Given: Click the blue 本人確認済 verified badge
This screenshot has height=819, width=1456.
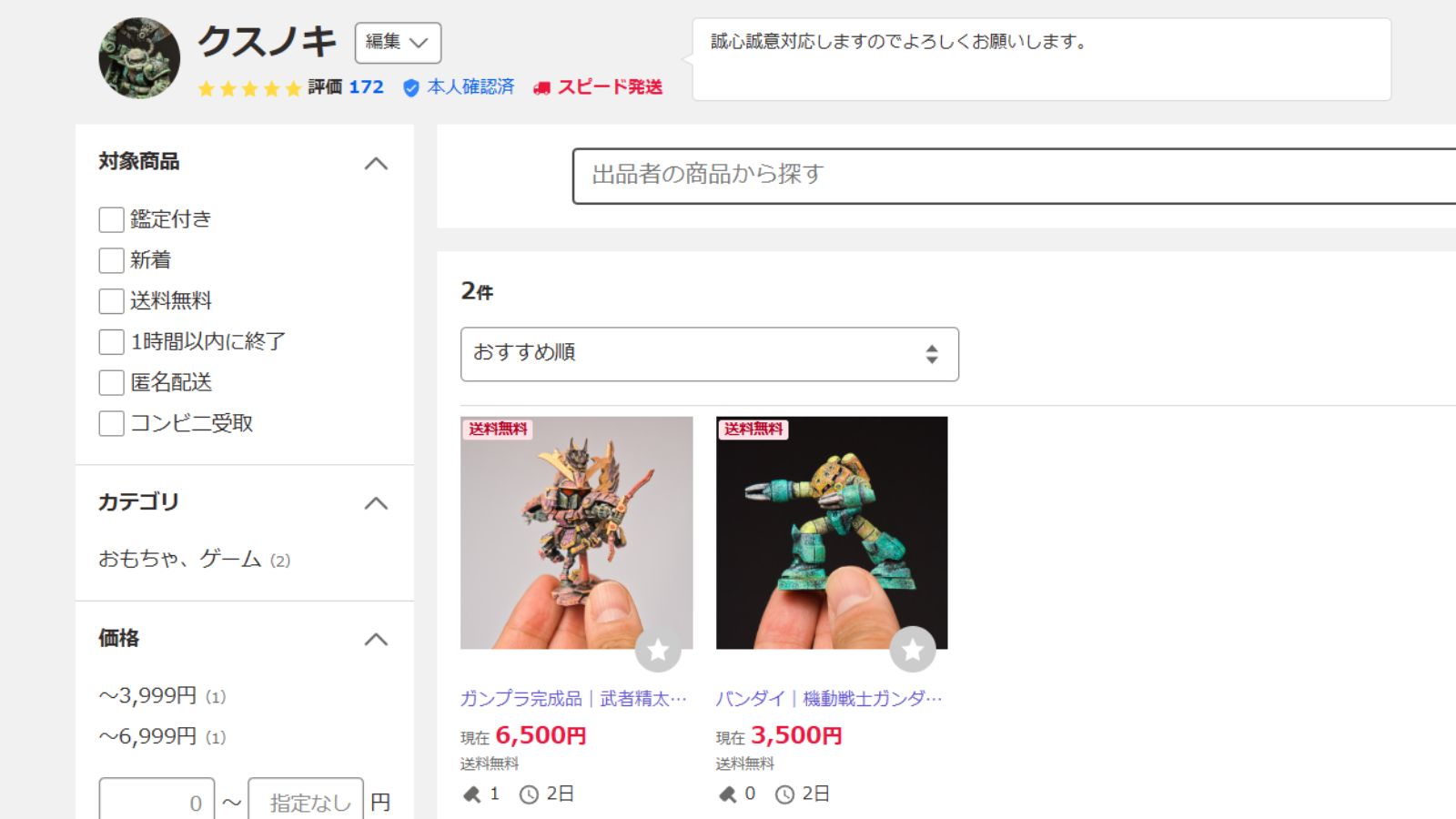Looking at the screenshot, I should click(x=411, y=87).
